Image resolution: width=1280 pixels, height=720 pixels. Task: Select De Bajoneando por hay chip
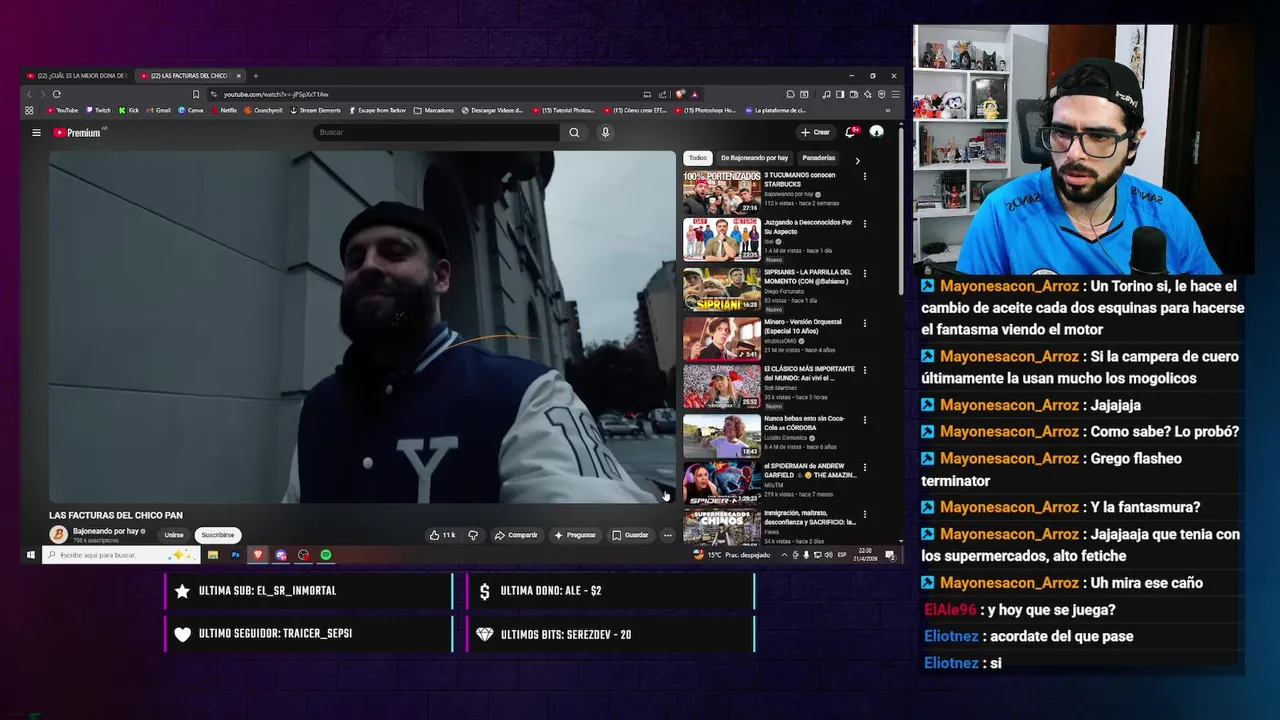click(755, 158)
